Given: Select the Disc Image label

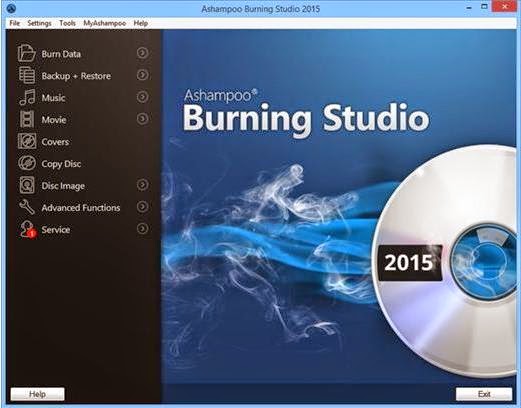Looking at the screenshot, I should (x=63, y=186).
